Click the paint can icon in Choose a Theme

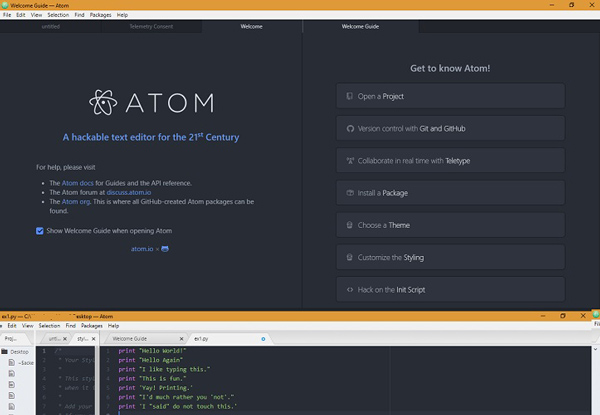[349, 225]
